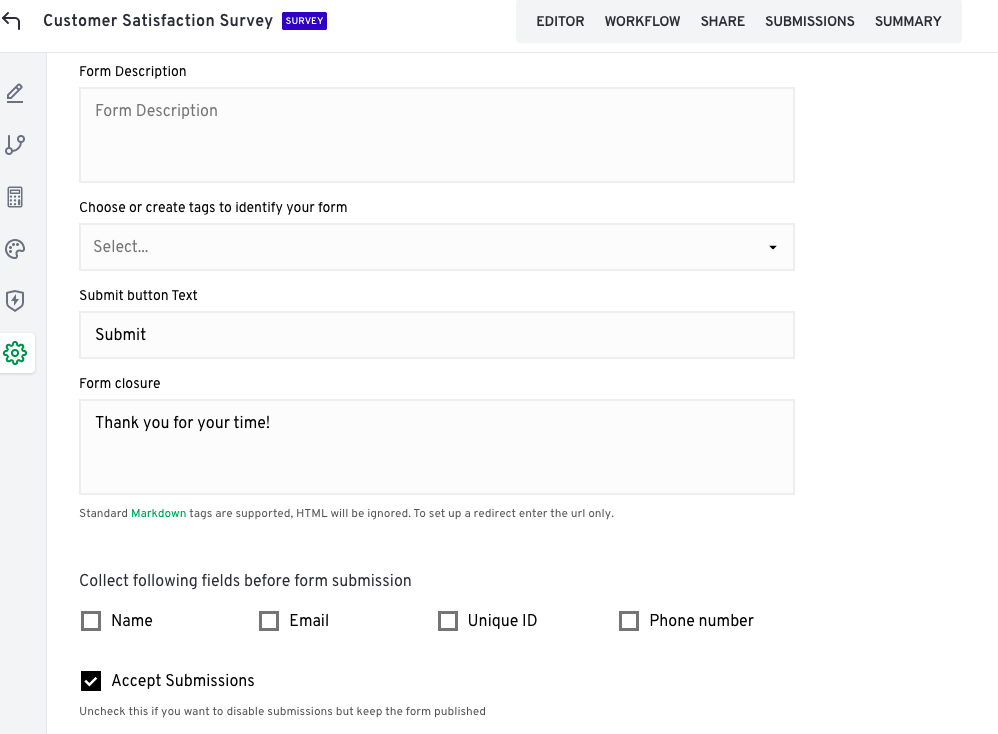This screenshot has width=998, height=734.
Task: Click the back arrow icon
Action: click(x=11, y=21)
